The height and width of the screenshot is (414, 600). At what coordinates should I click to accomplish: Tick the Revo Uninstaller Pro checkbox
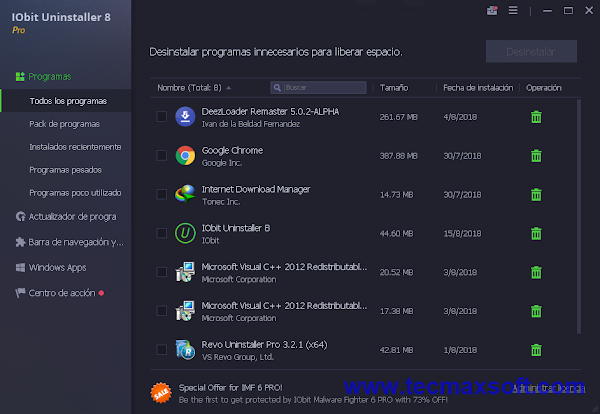pos(162,349)
